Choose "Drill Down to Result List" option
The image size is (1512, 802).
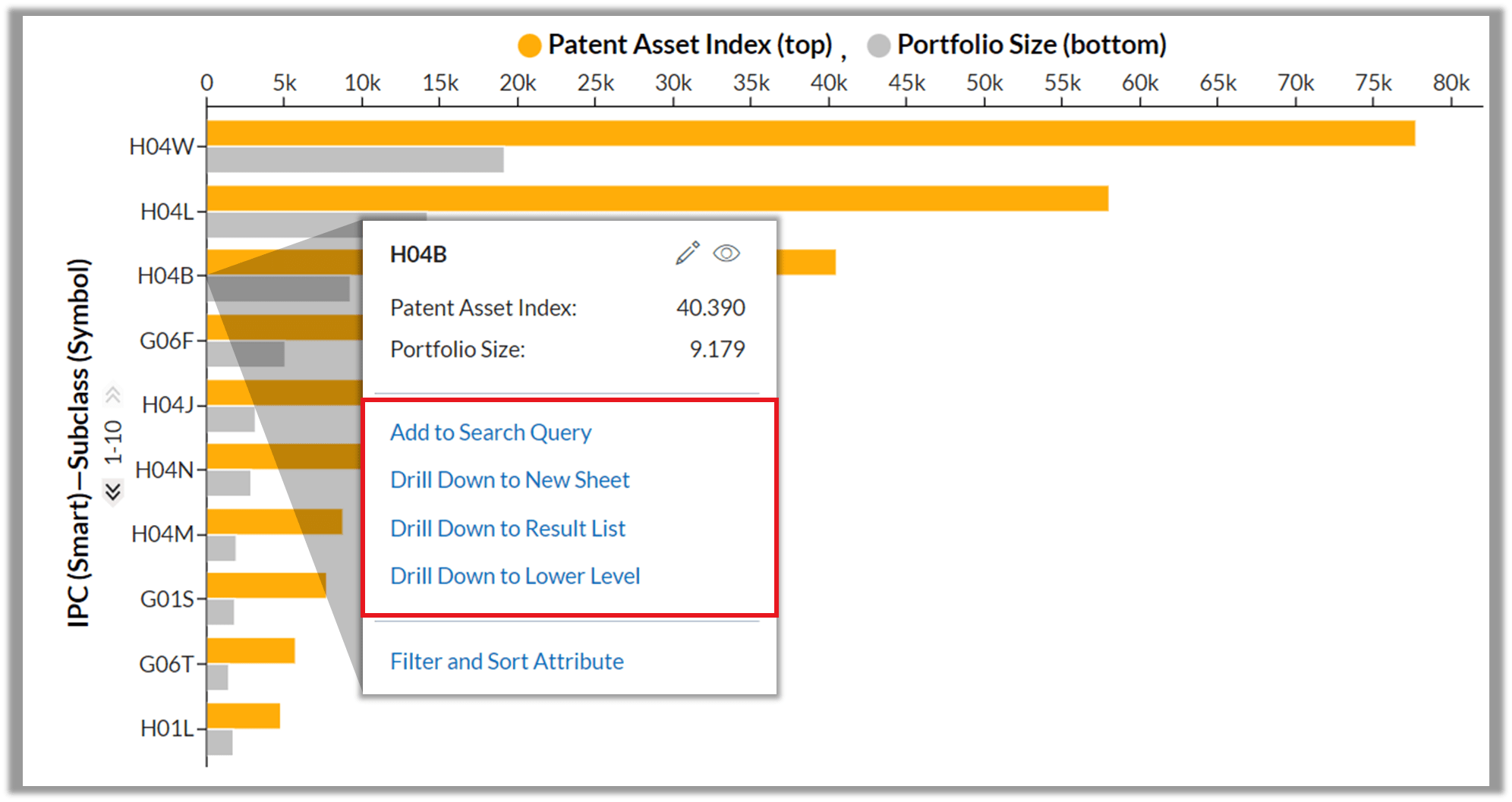(x=508, y=528)
